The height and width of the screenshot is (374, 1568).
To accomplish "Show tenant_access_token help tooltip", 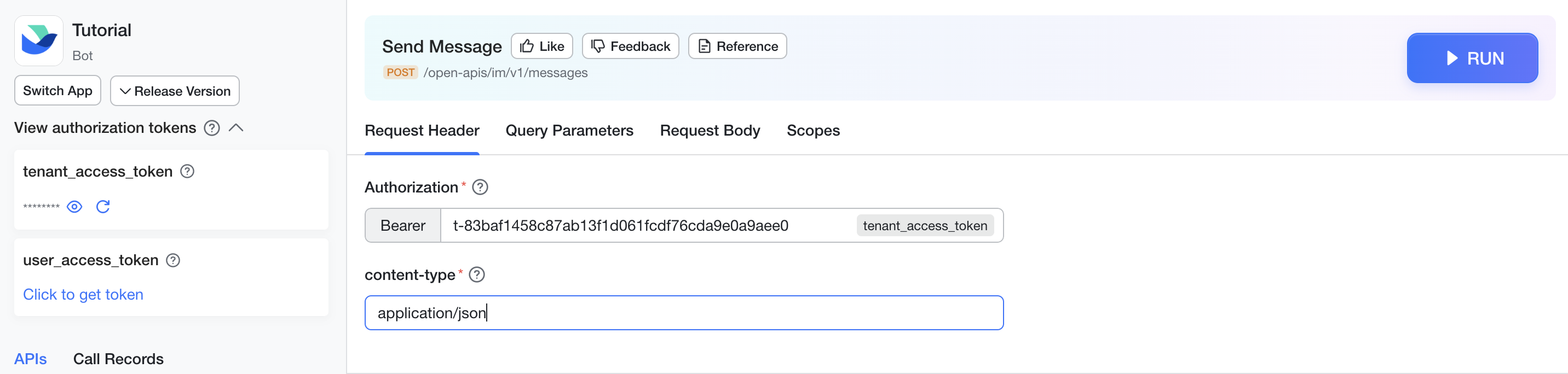I will click(x=187, y=172).
